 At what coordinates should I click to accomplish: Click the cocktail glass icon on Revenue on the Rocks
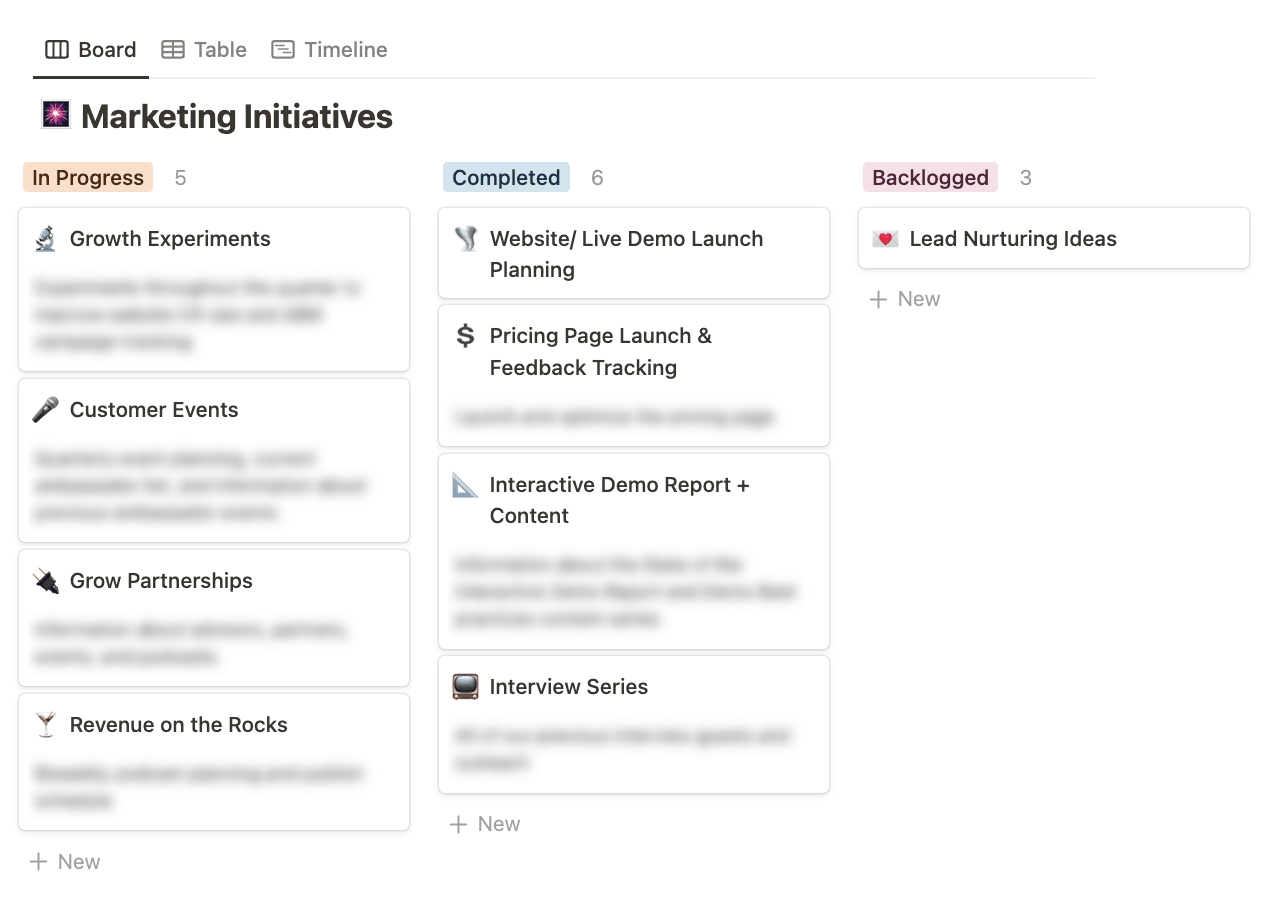45,725
